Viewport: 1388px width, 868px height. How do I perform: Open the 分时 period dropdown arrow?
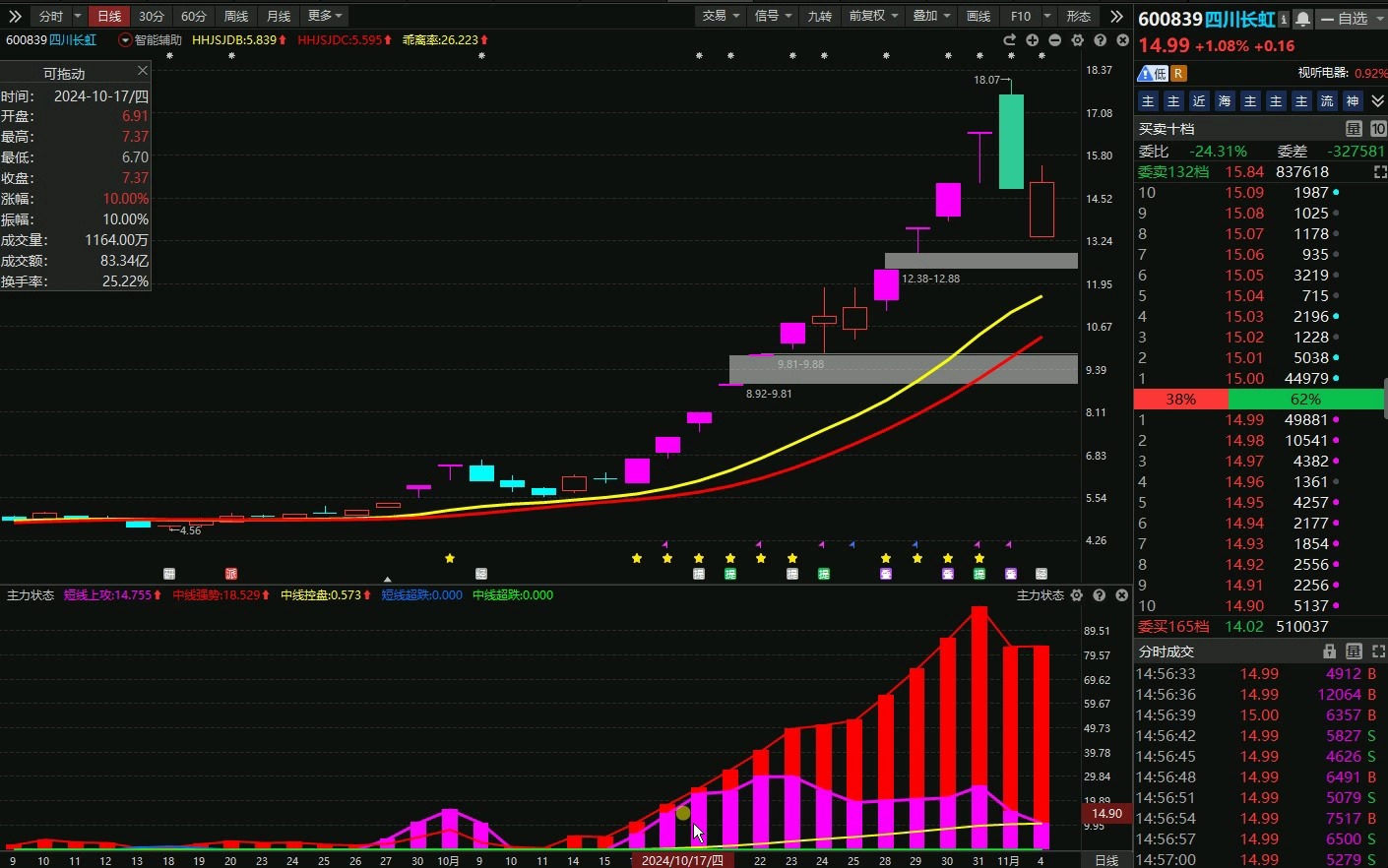78,16
